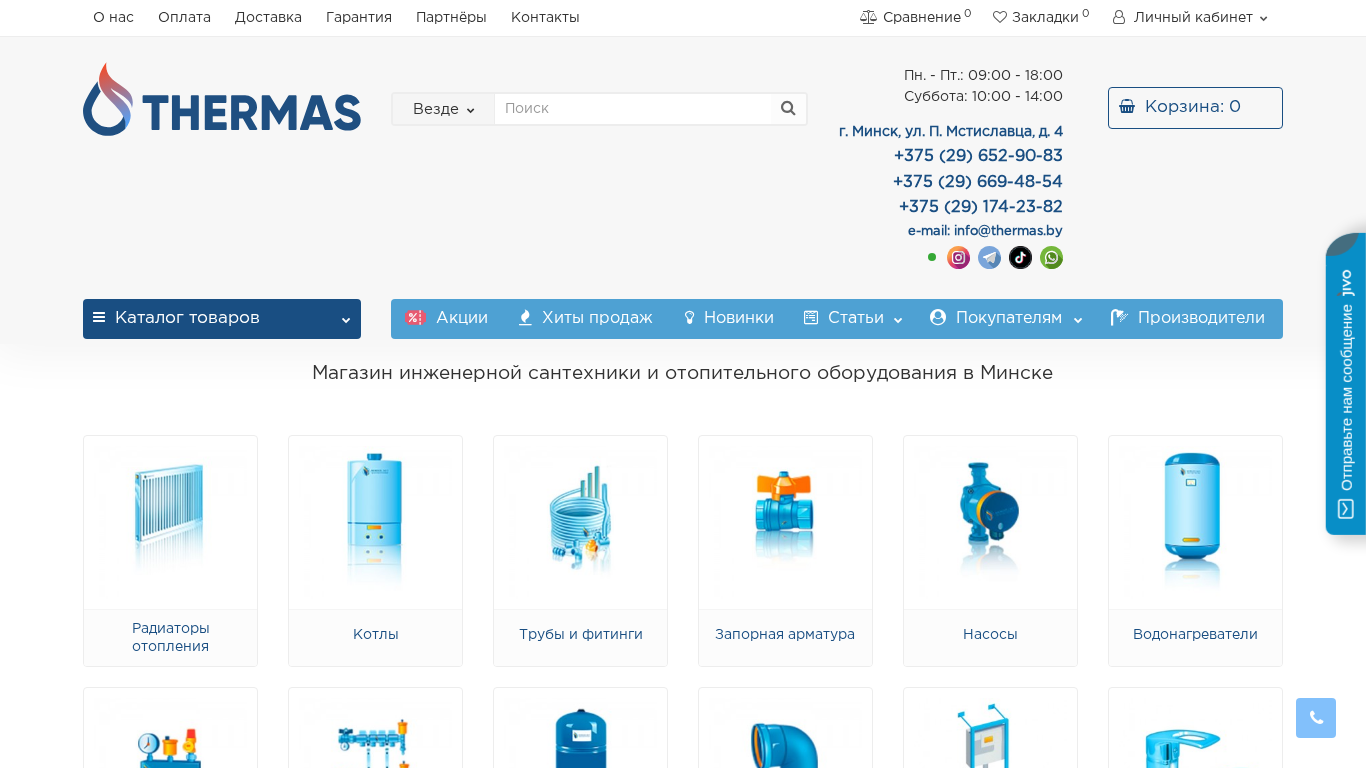Open Сравнение comparison list
Screen dimensions: 1366x768
[916, 17]
